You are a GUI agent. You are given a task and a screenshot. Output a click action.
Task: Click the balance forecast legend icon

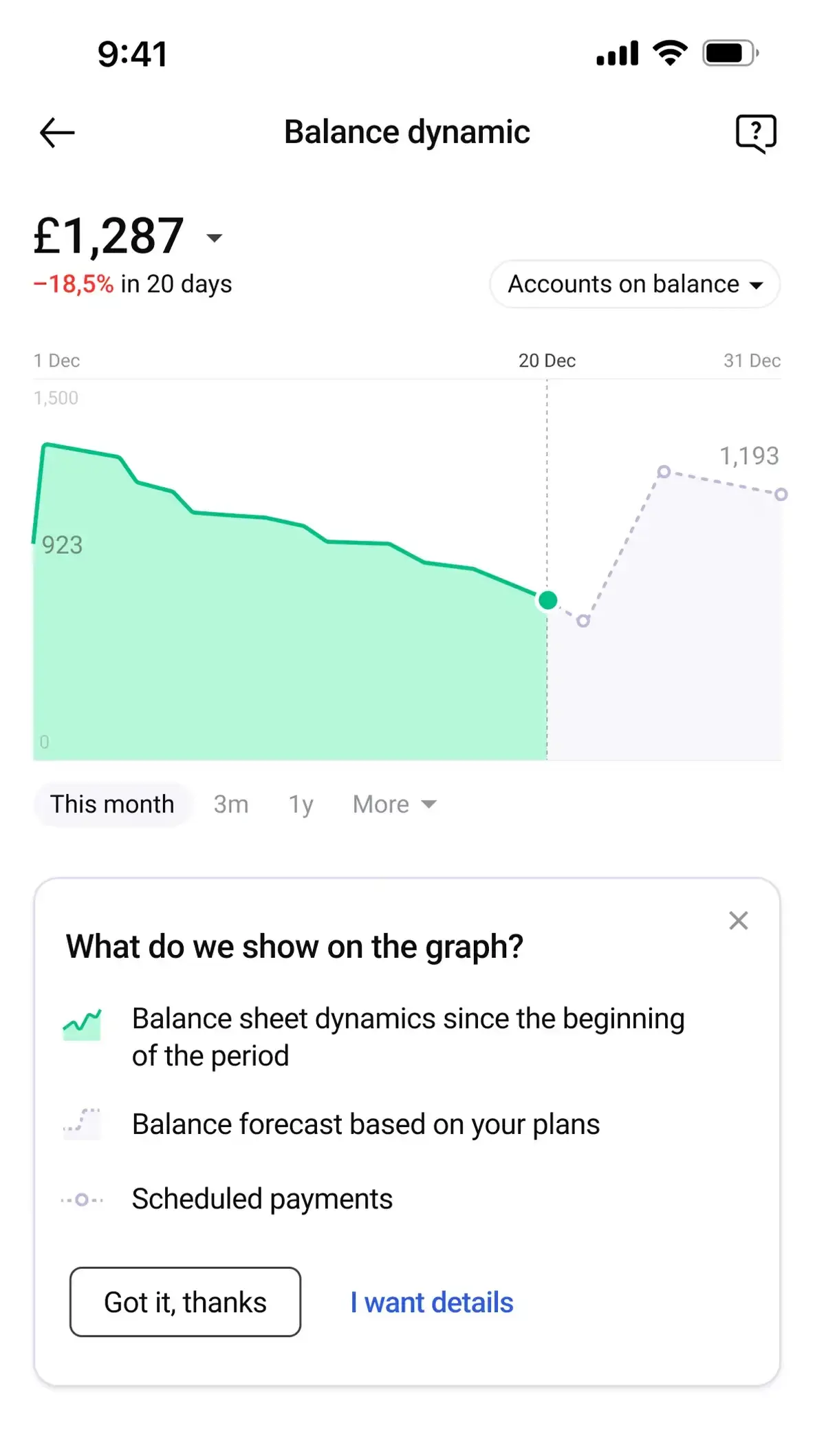pyautogui.click(x=82, y=1124)
